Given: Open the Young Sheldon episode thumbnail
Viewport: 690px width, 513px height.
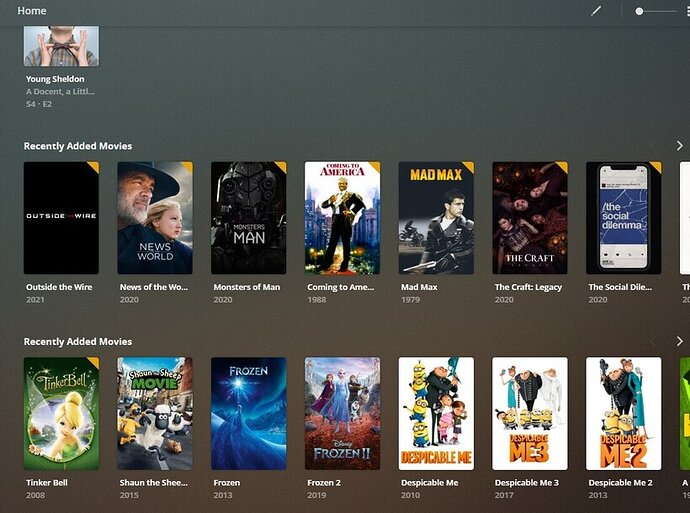Looking at the screenshot, I should (x=61, y=46).
